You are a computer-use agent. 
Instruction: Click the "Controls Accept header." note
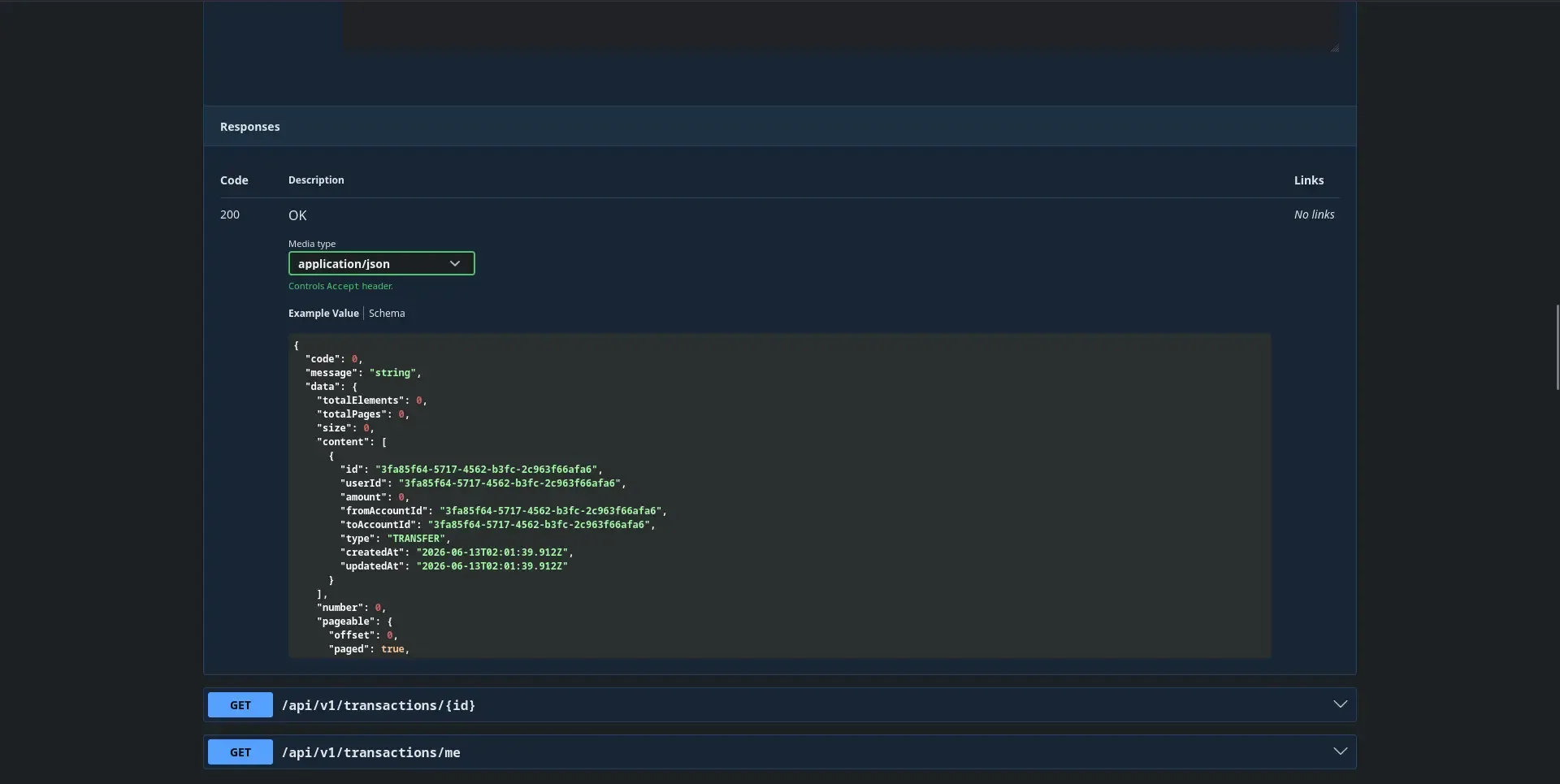point(340,286)
